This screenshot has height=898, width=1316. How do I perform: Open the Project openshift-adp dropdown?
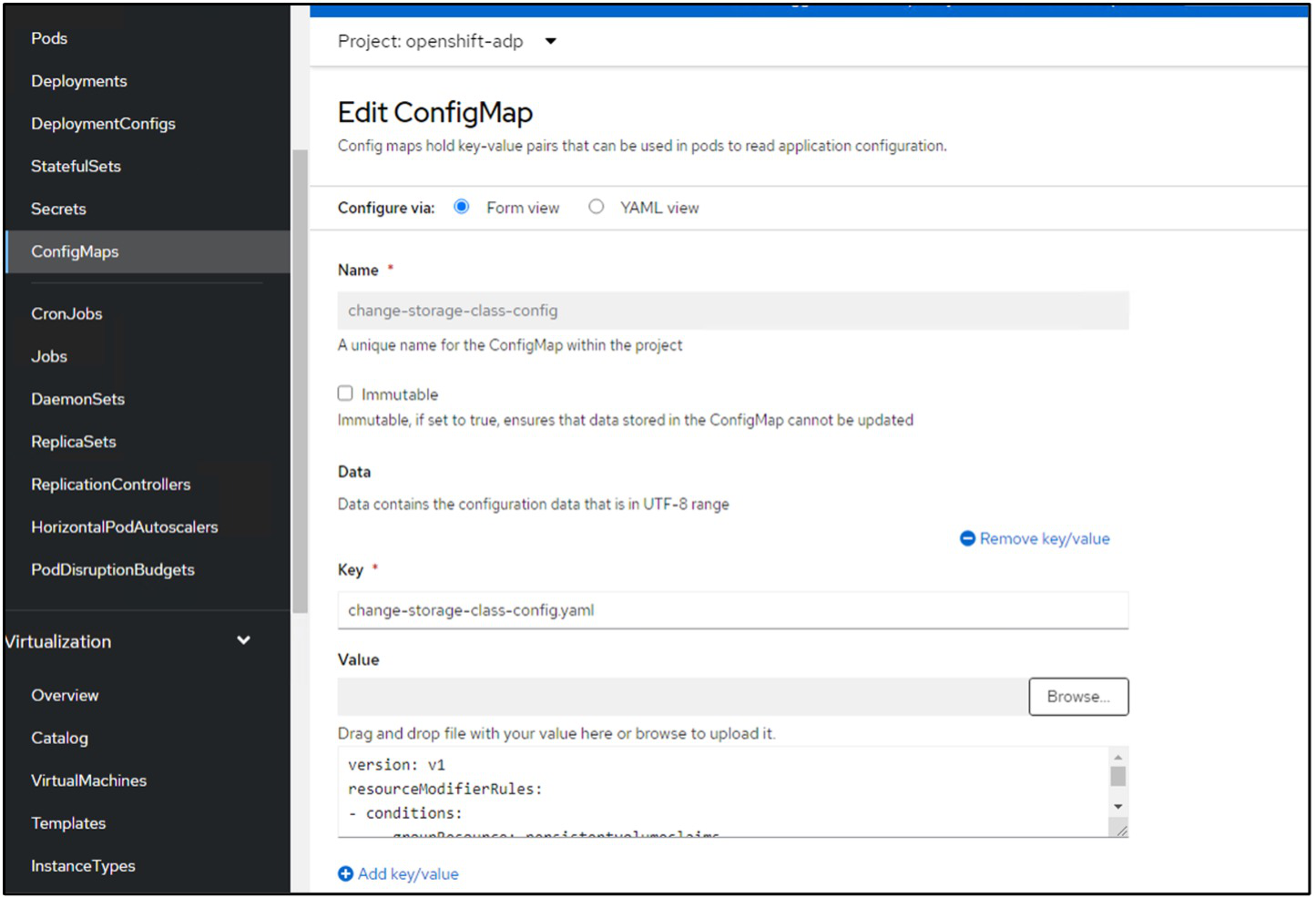(x=447, y=41)
